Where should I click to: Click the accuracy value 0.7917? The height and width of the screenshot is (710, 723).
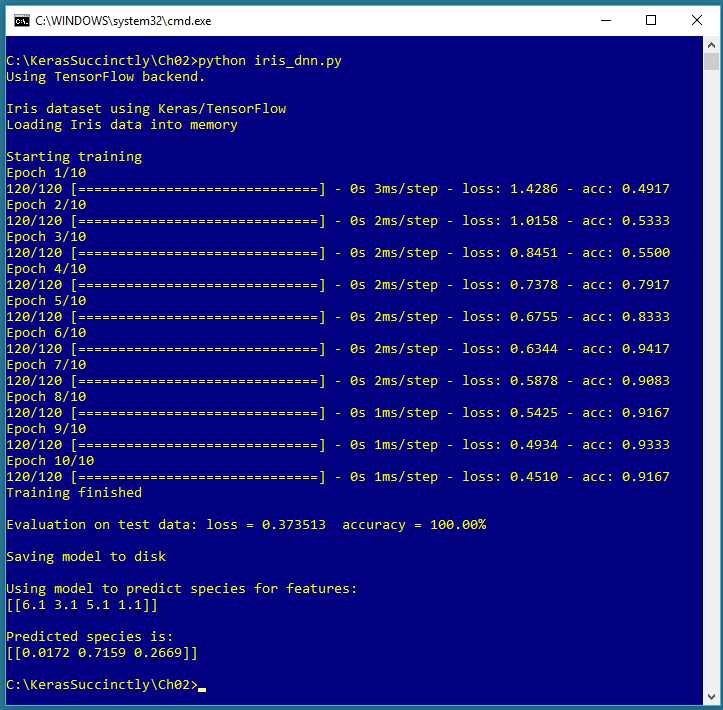(646, 285)
